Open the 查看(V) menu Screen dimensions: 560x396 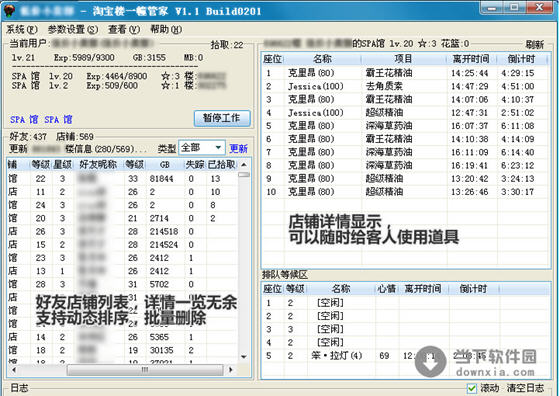[x=124, y=29]
